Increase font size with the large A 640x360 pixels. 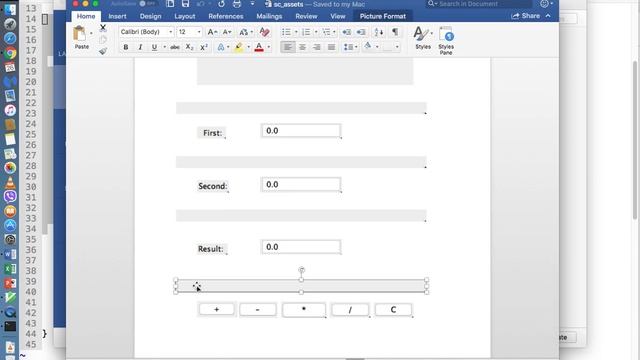[x=211, y=32]
